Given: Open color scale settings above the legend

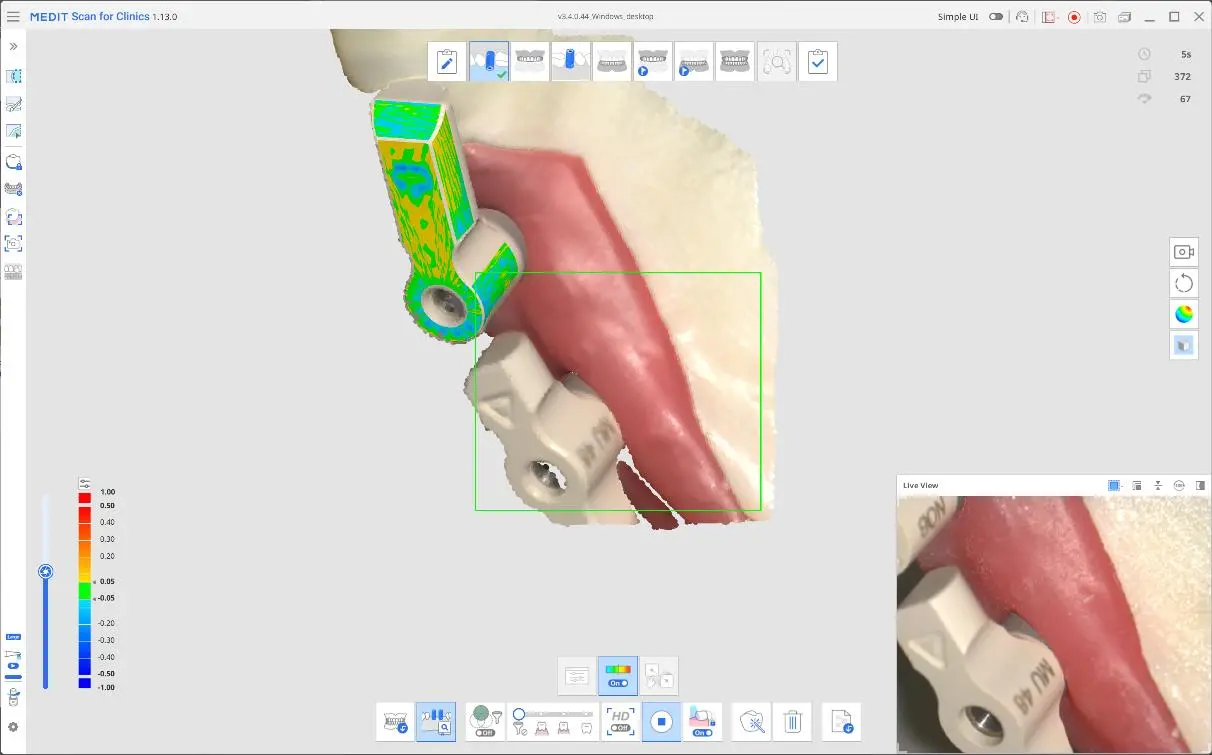Looking at the screenshot, I should 85,483.
